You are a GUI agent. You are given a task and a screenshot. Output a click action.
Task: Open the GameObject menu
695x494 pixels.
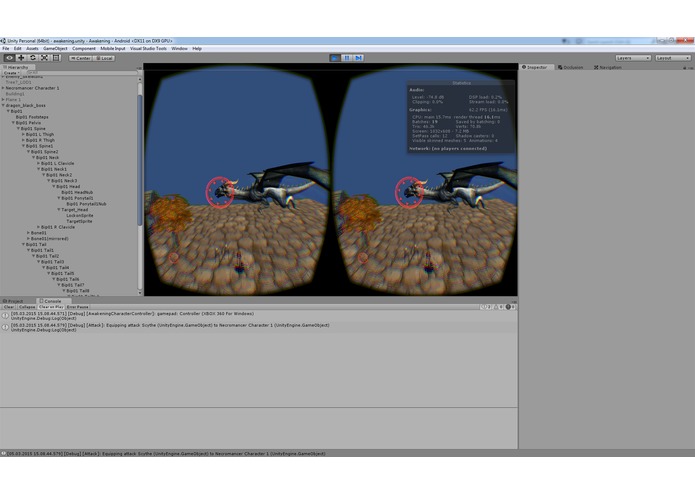click(55, 48)
